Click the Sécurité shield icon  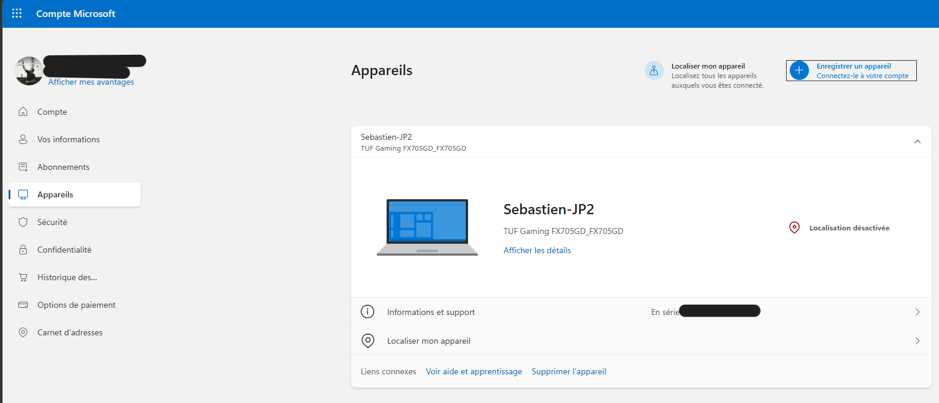23,222
